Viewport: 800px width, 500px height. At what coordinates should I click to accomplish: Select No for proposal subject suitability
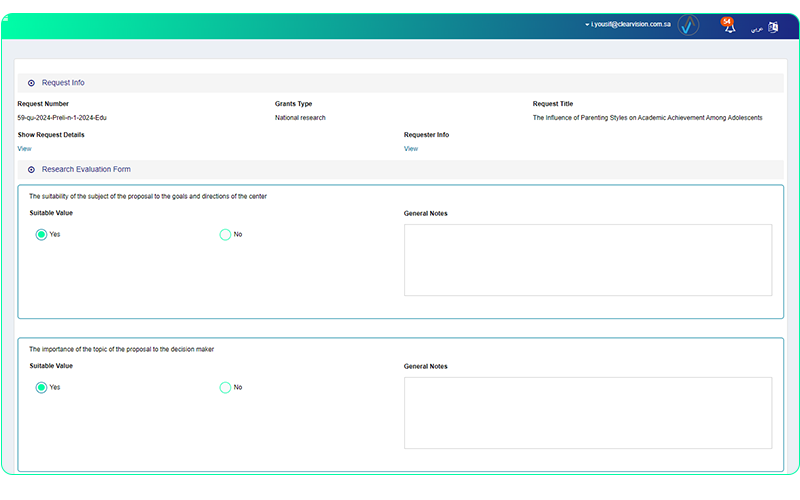(225, 234)
